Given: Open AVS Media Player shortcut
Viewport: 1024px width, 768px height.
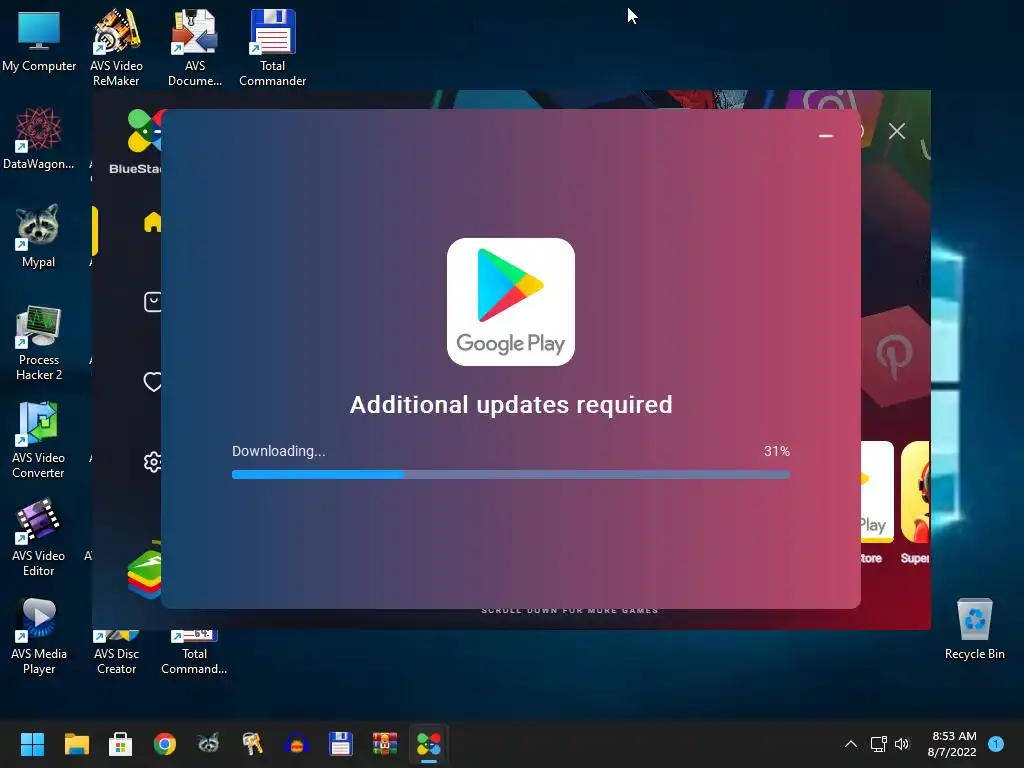Looking at the screenshot, I should (39, 636).
